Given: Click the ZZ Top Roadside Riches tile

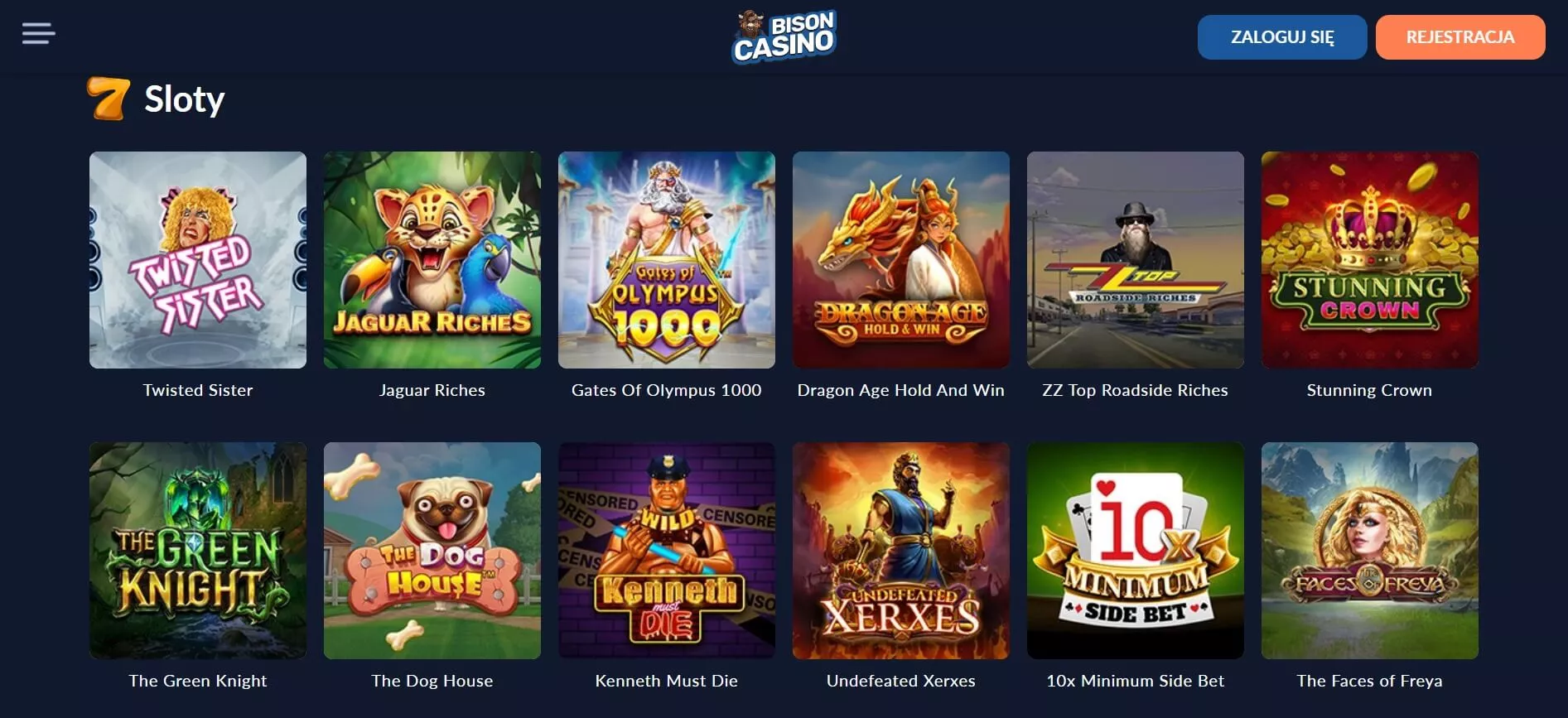Looking at the screenshot, I should tap(1136, 260).
